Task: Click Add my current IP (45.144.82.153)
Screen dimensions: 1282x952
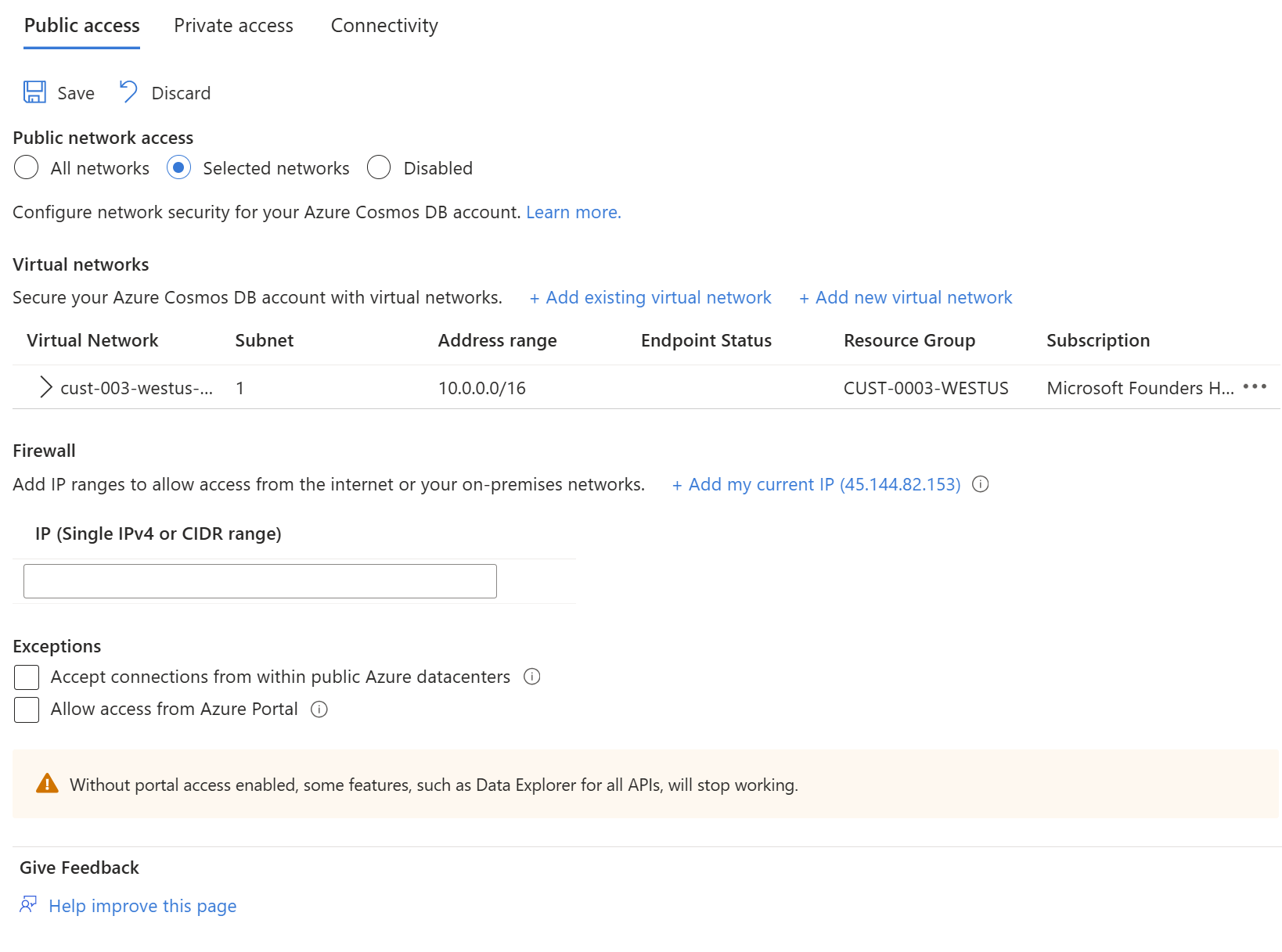Action: point(816,484)
